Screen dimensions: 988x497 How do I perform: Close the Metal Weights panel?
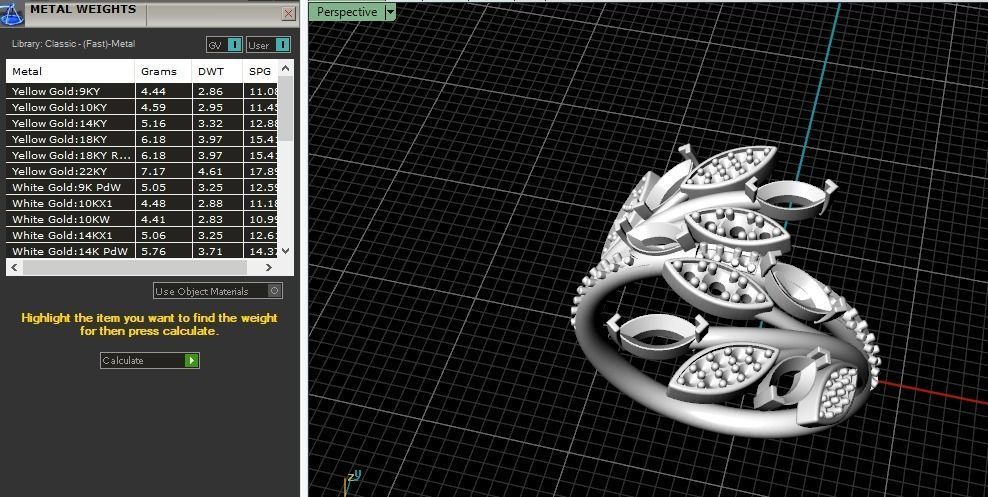pyautogui.click(x=289, y=13)
